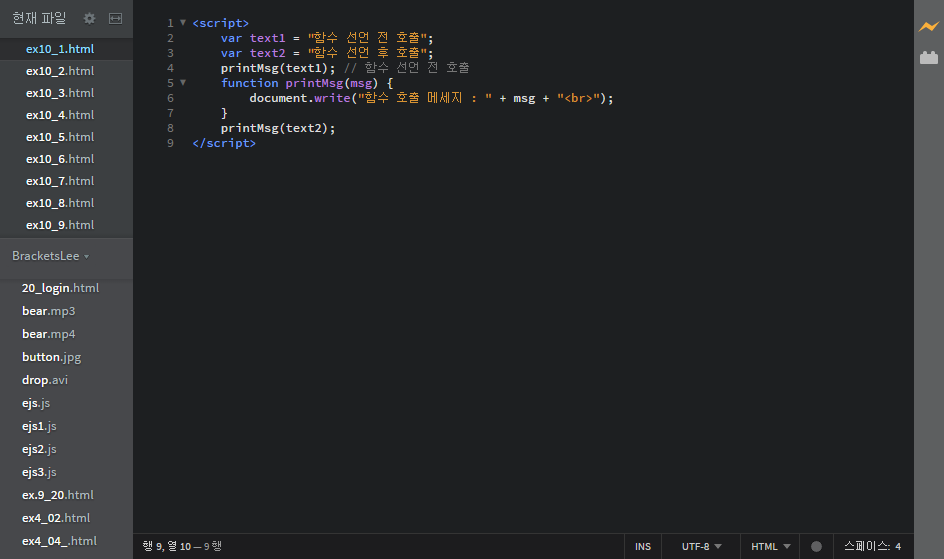
Task: Open button.jpg from project tree
Action: coord(51,357)
